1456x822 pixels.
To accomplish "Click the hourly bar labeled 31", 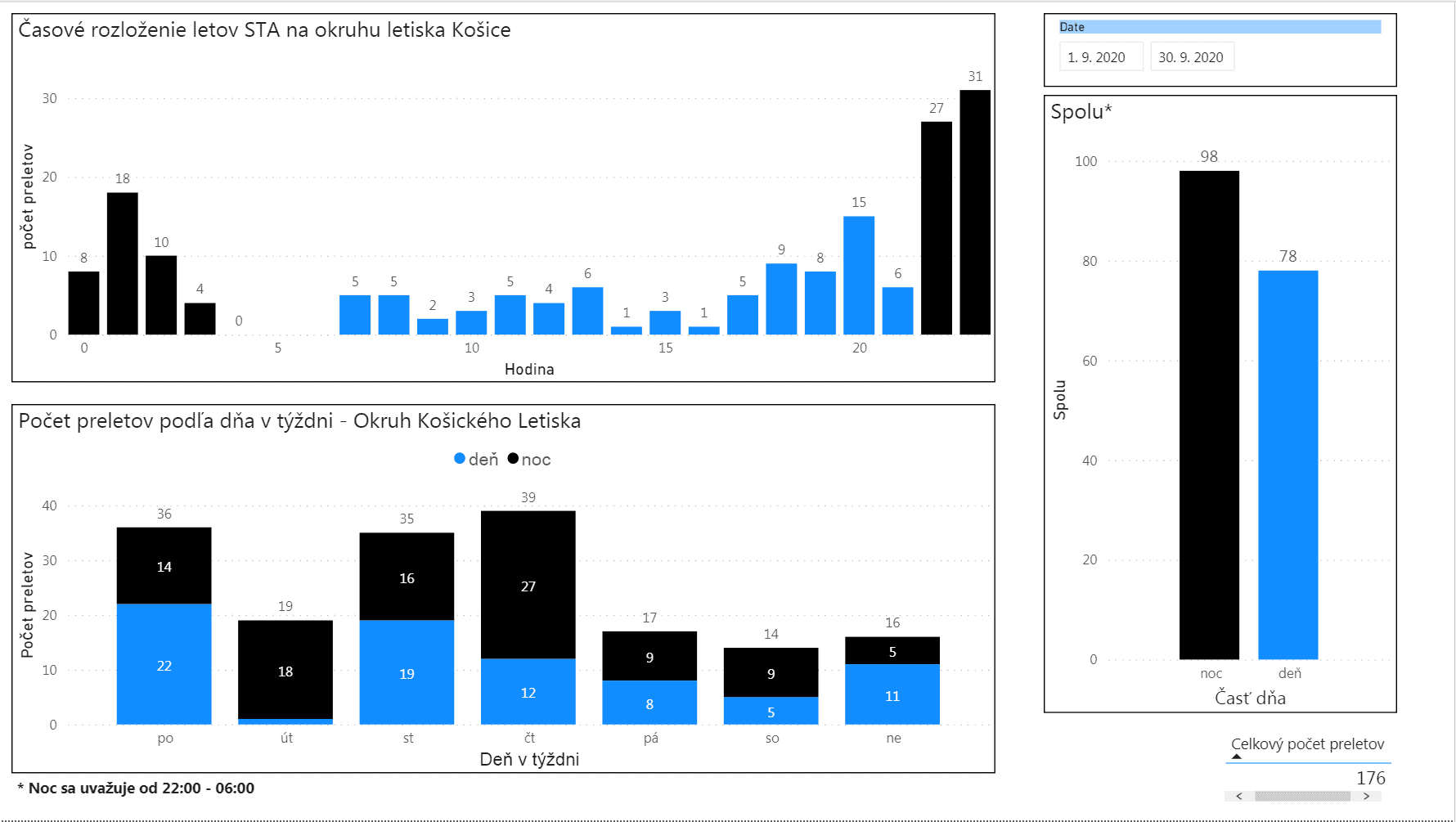I will click(x=975, y=213).
